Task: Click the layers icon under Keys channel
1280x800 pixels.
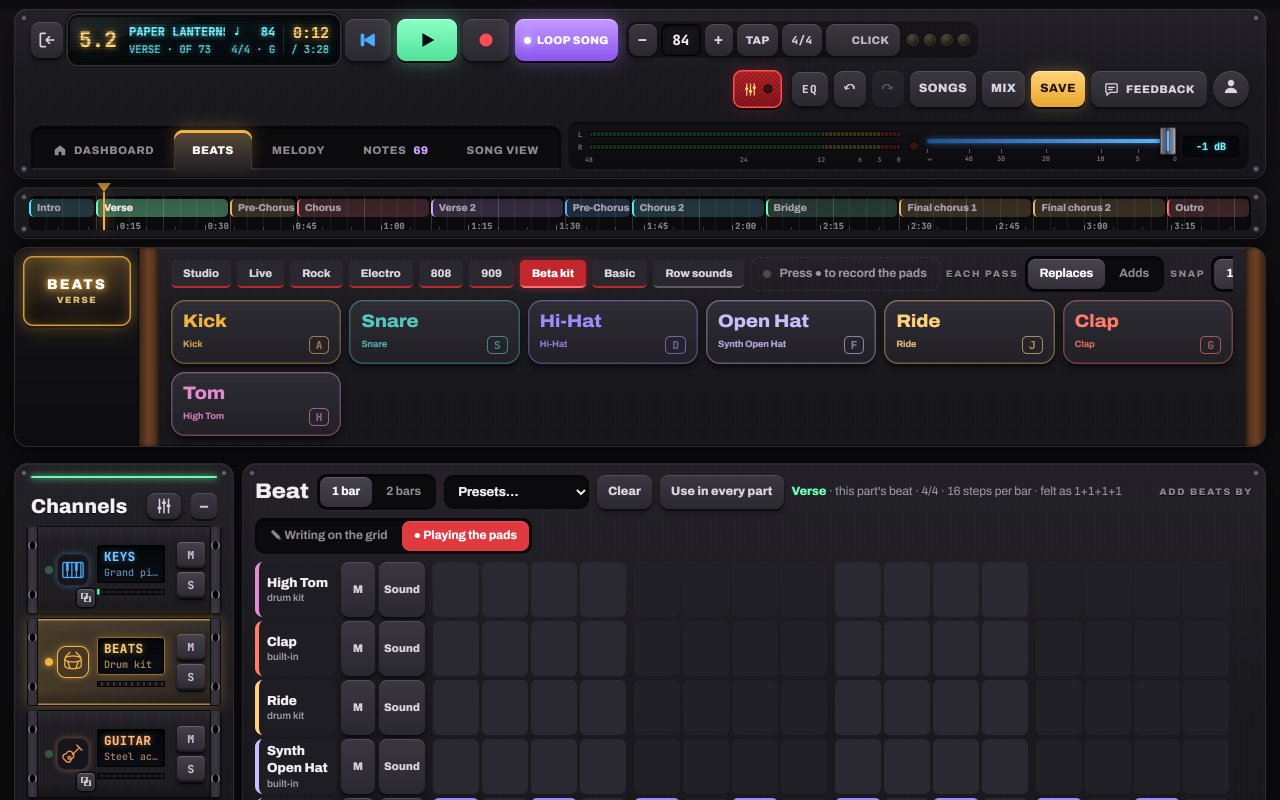Action: pos(86,598)
